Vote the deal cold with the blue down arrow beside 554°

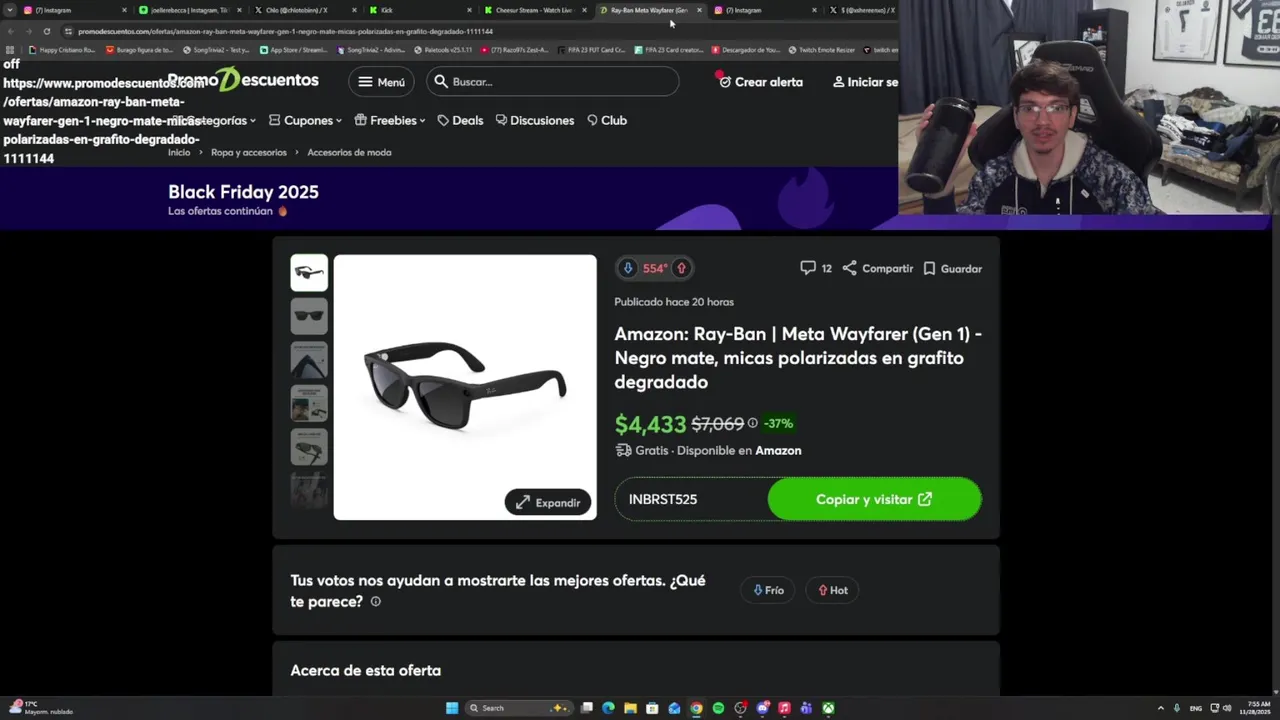pos(628,268)
